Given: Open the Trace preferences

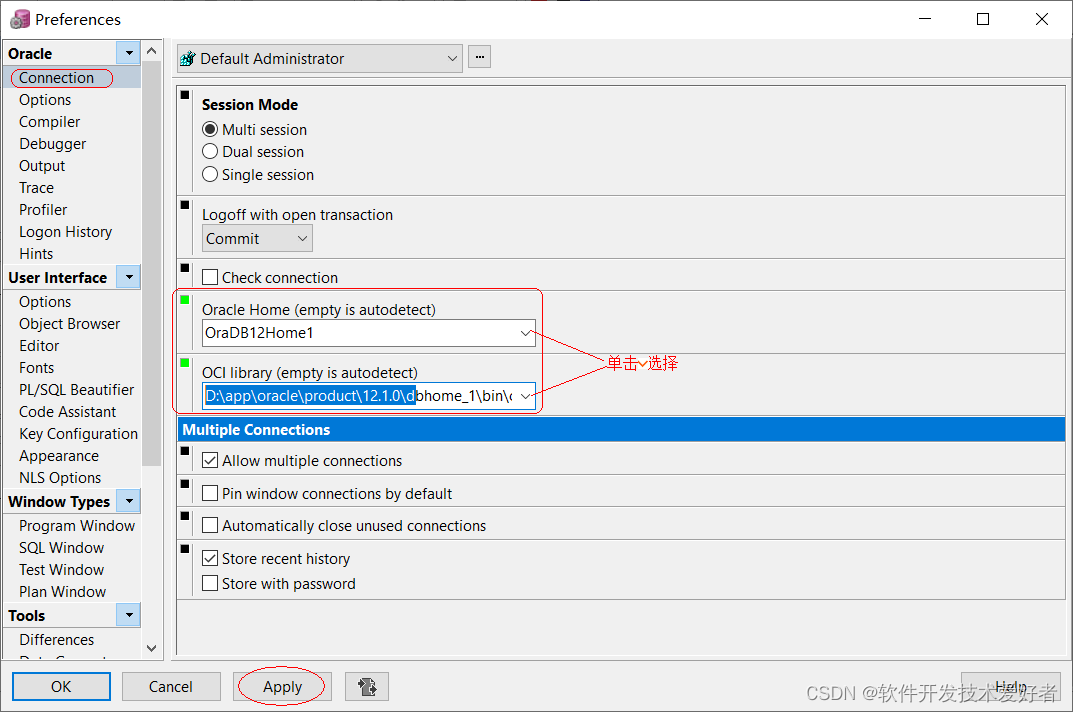Looking at the screenshot, I should tap(36, 188).
